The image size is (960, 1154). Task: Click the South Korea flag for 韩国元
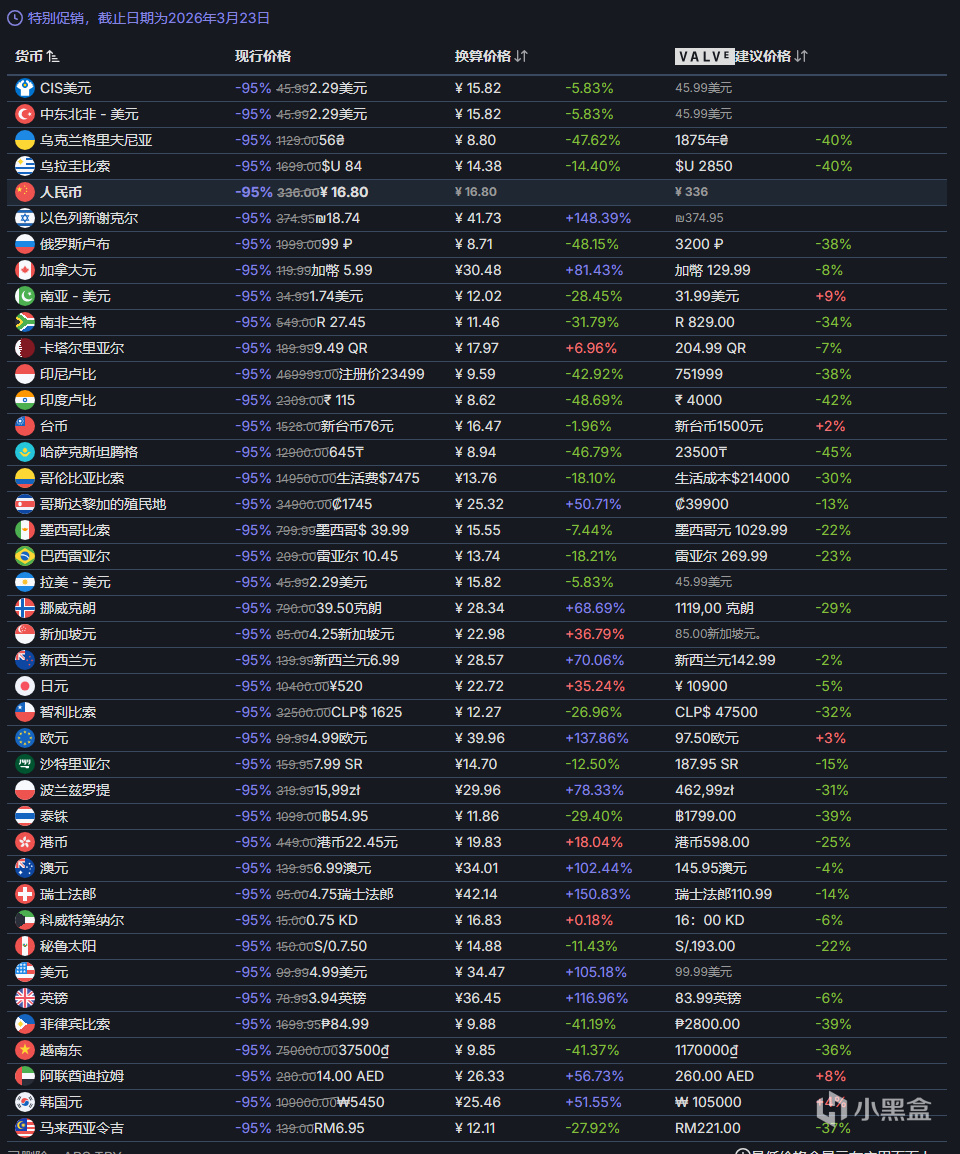tap(25, 1102)
